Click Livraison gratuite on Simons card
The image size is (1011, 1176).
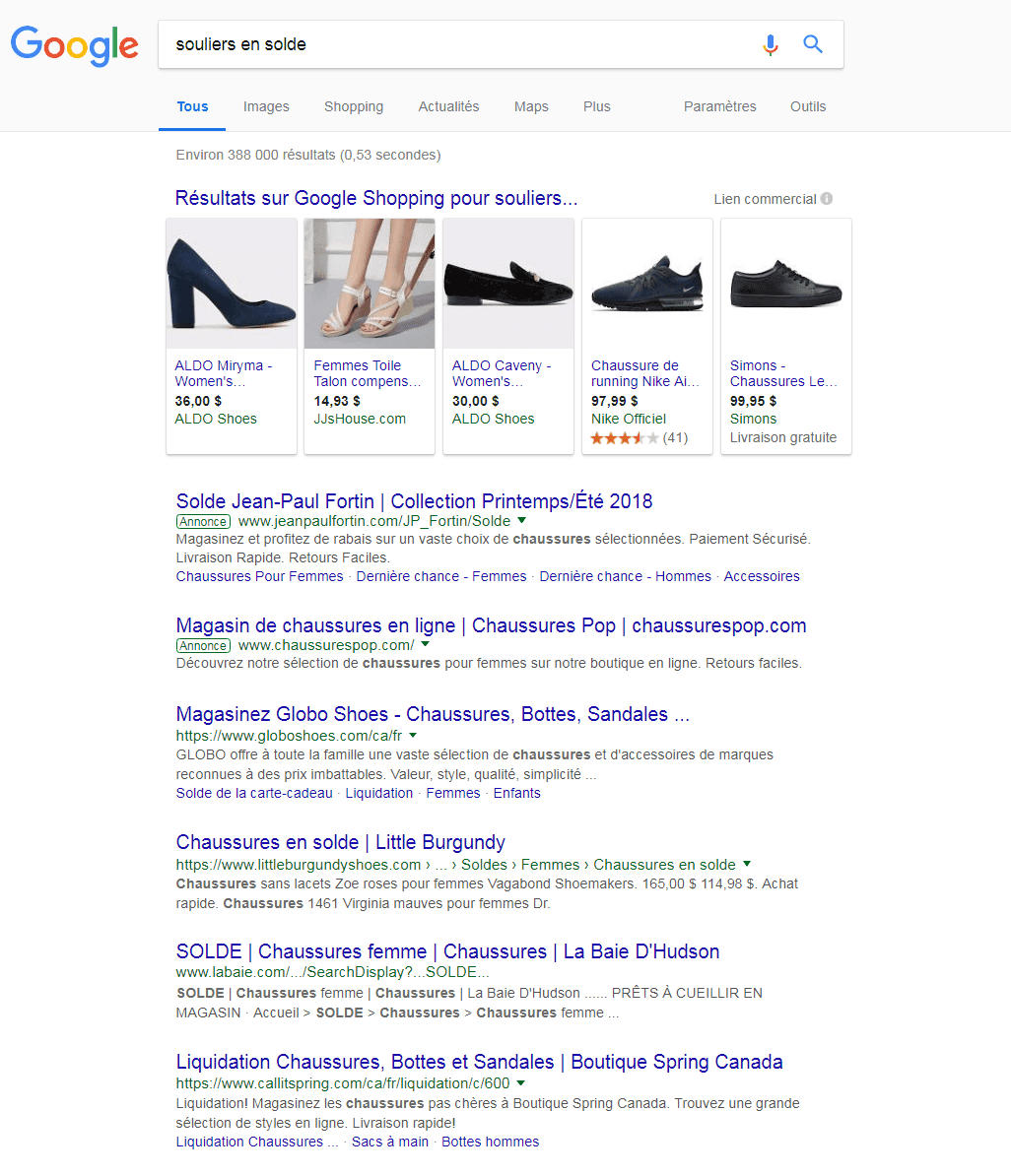(782, 437)
